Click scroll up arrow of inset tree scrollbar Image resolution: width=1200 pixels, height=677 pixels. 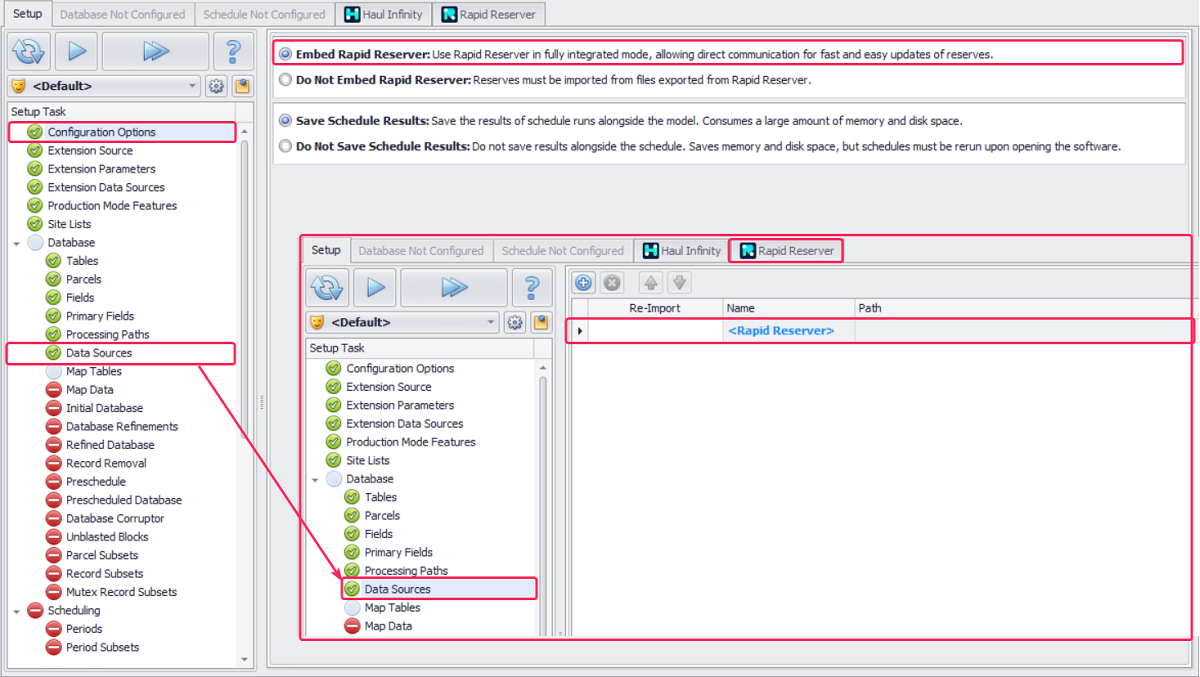[x=543, y=368]
